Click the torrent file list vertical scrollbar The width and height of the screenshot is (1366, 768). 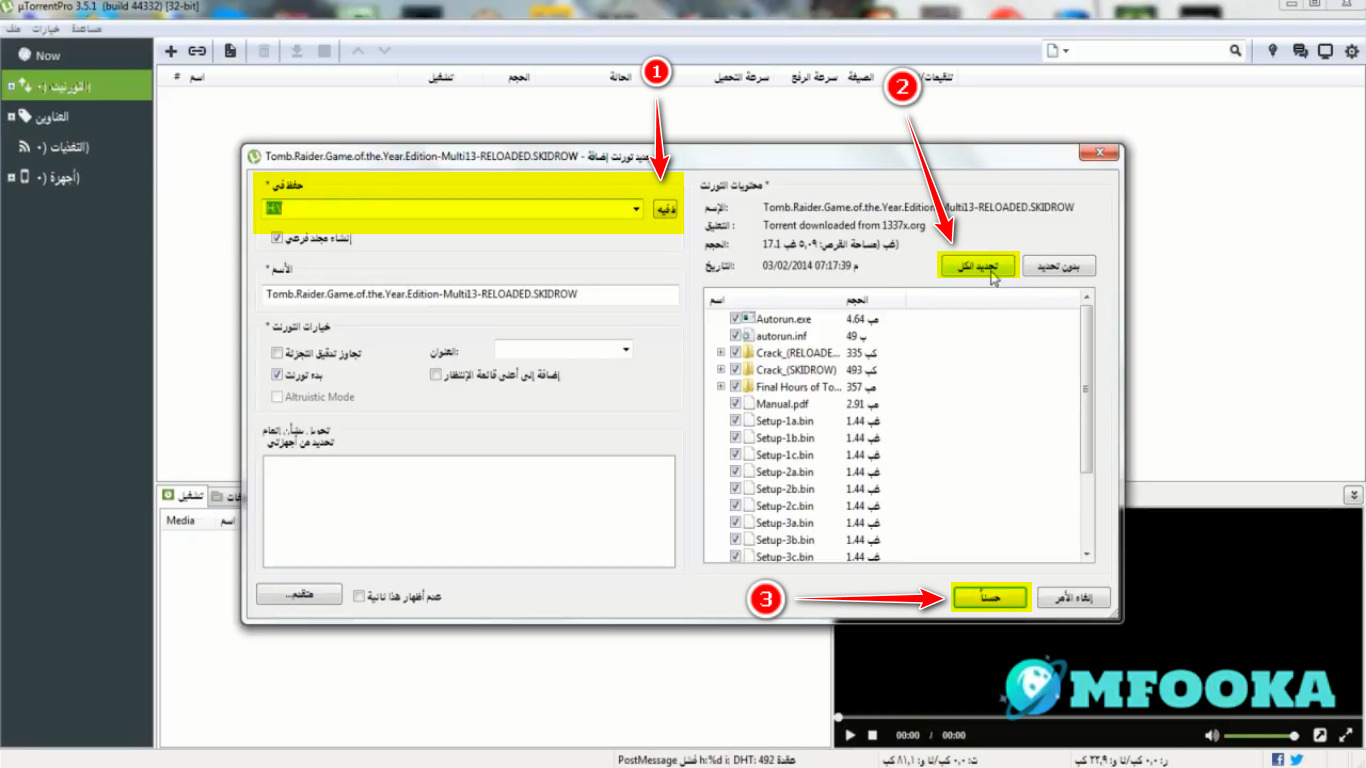click(1087, 425)
